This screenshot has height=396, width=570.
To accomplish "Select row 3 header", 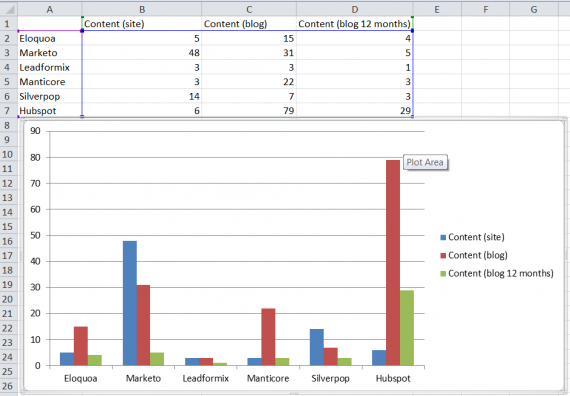I will coord(8,53).
